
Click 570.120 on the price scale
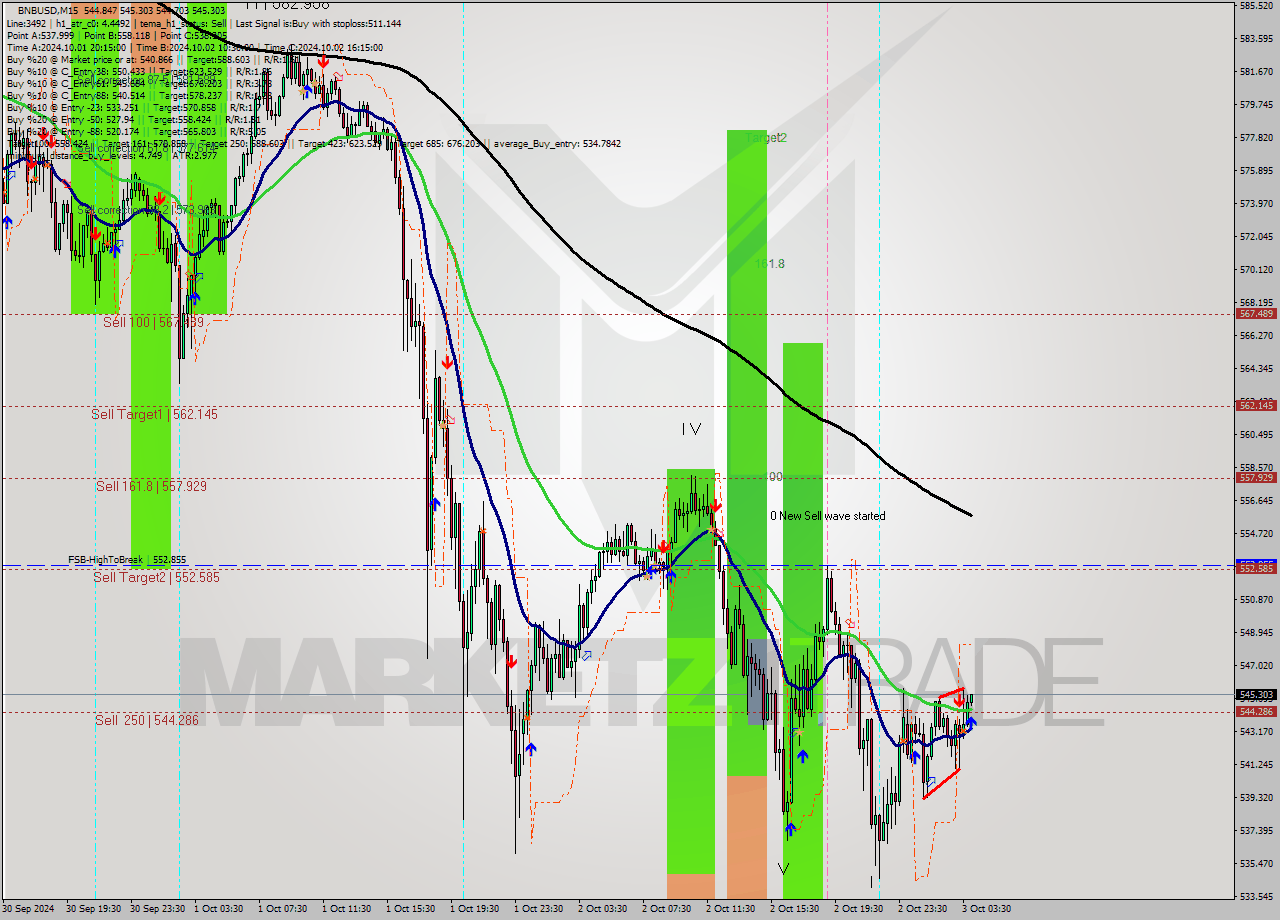[x=1256, y=270]
